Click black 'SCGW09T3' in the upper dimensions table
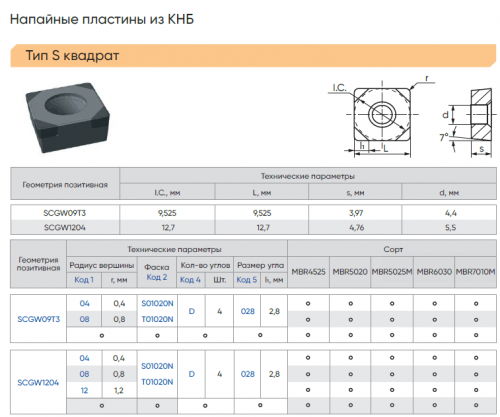 point(65,213)
